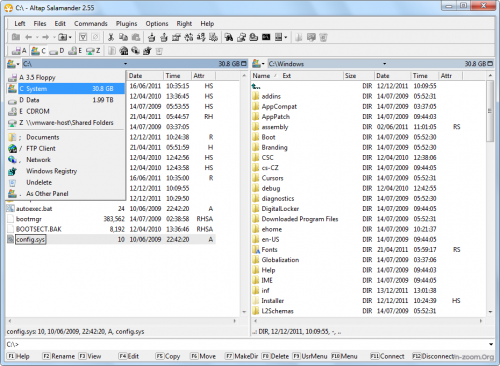
Task: Click the filter funnel toolbar icon
Action: pyautogui.click(x=83, y=37)
